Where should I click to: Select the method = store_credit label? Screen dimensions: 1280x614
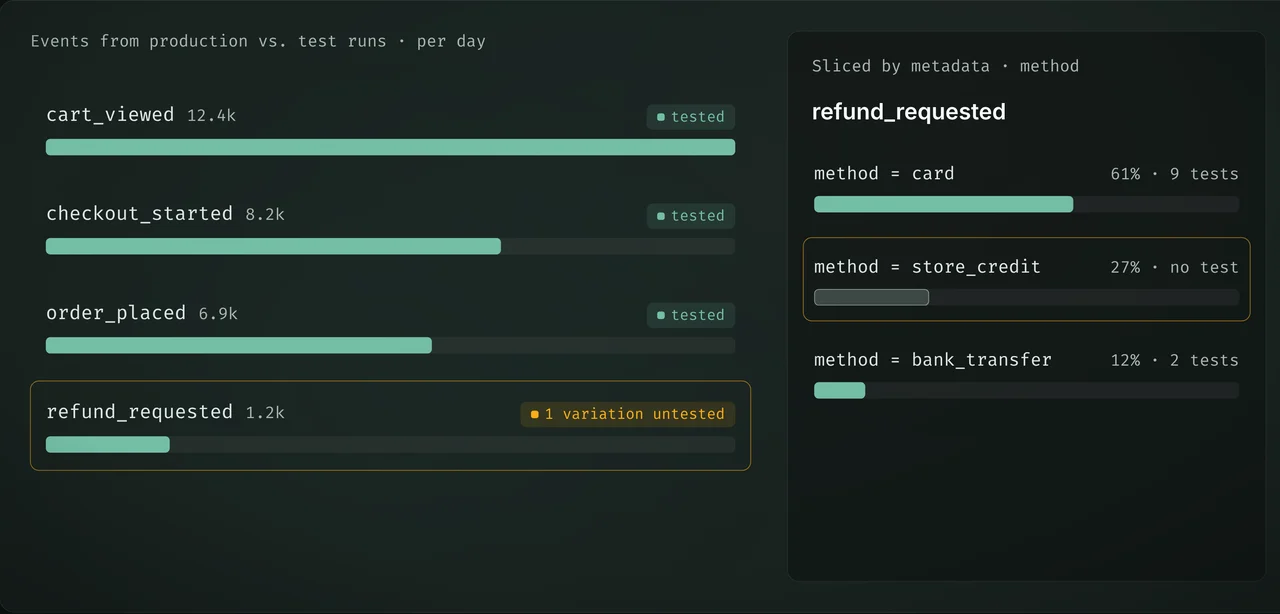(x=927, y=267)
